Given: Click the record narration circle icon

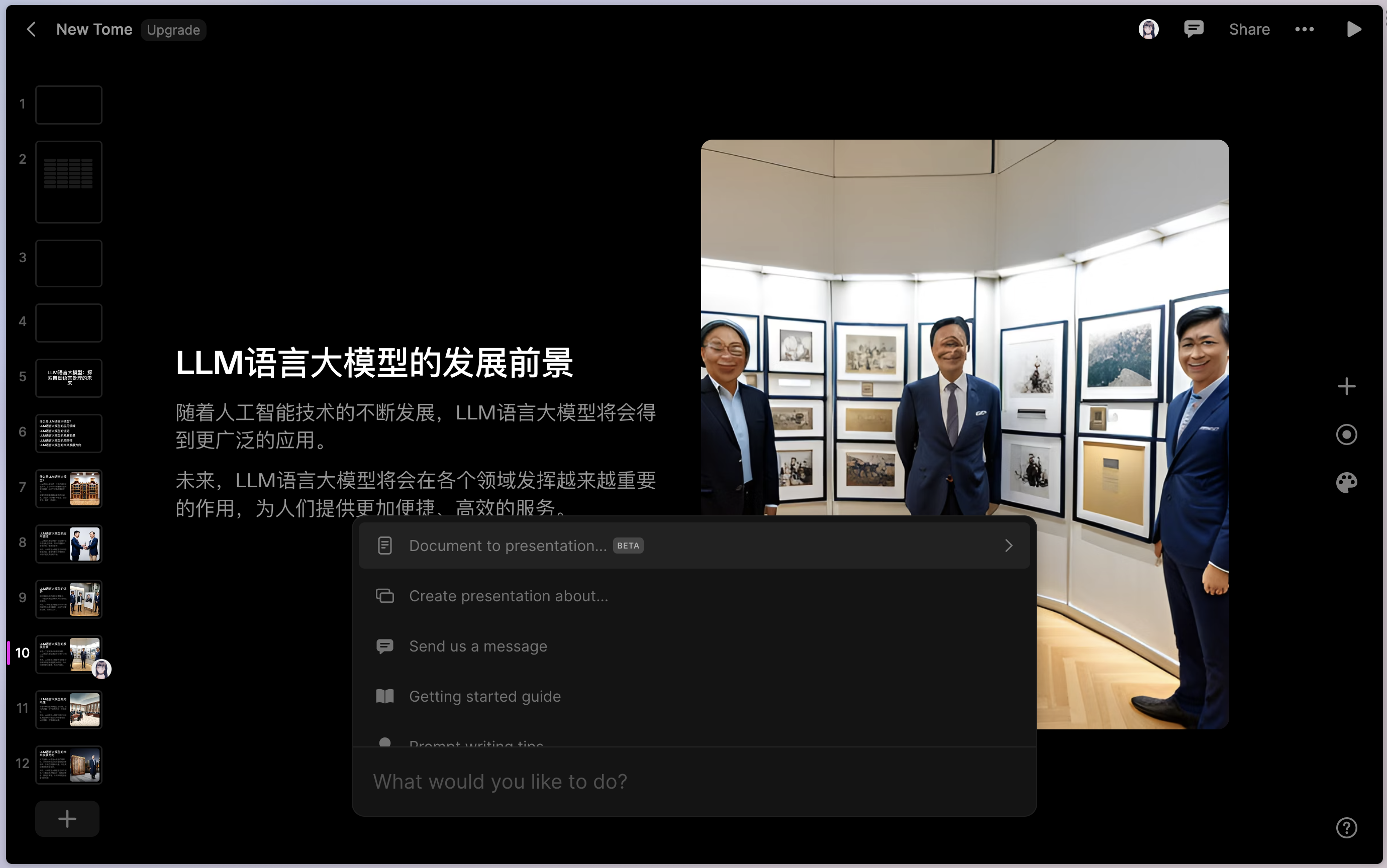Looking at the screenshot, I should [1346, 435].
